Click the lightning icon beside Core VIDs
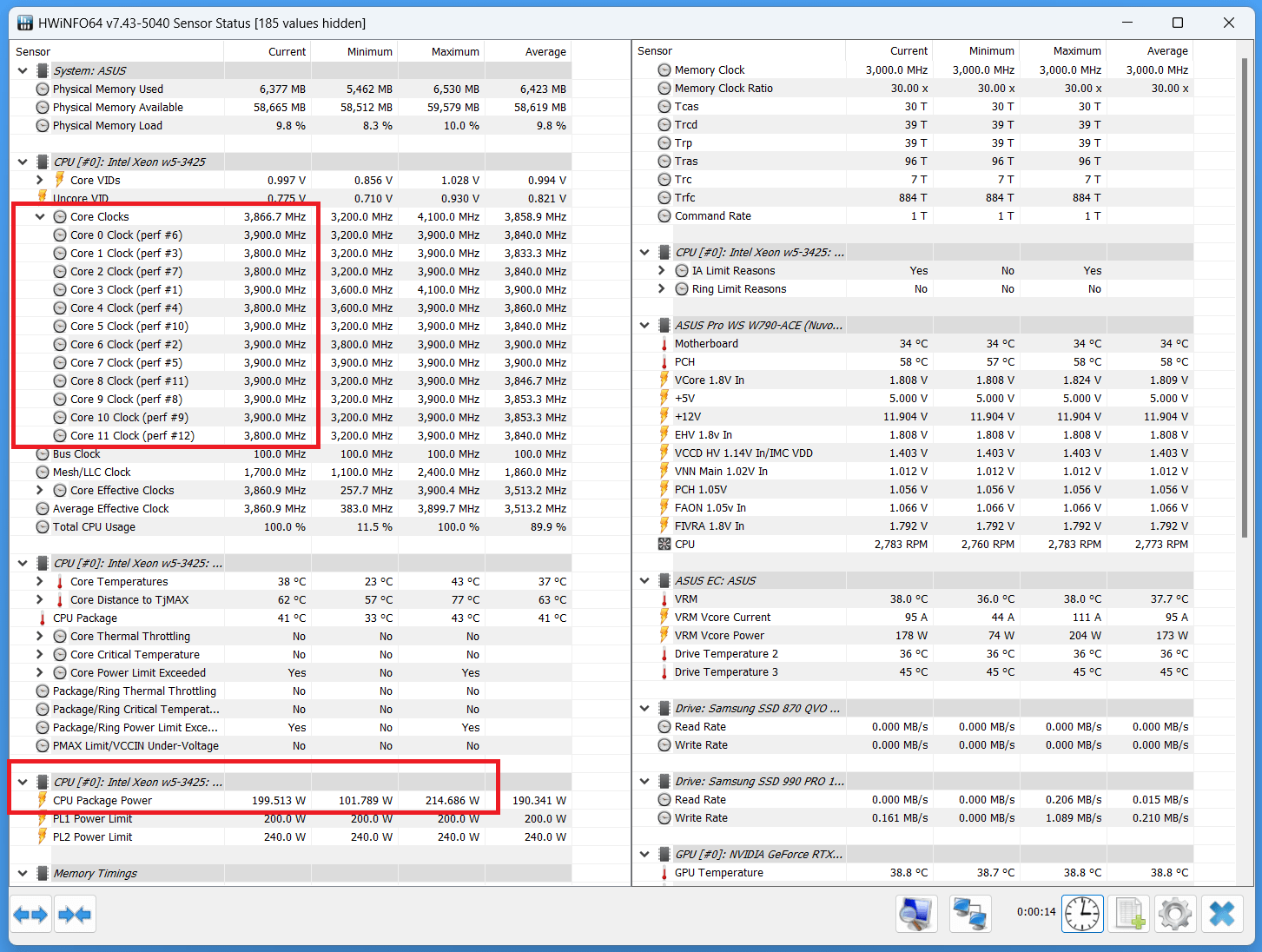 60,180
